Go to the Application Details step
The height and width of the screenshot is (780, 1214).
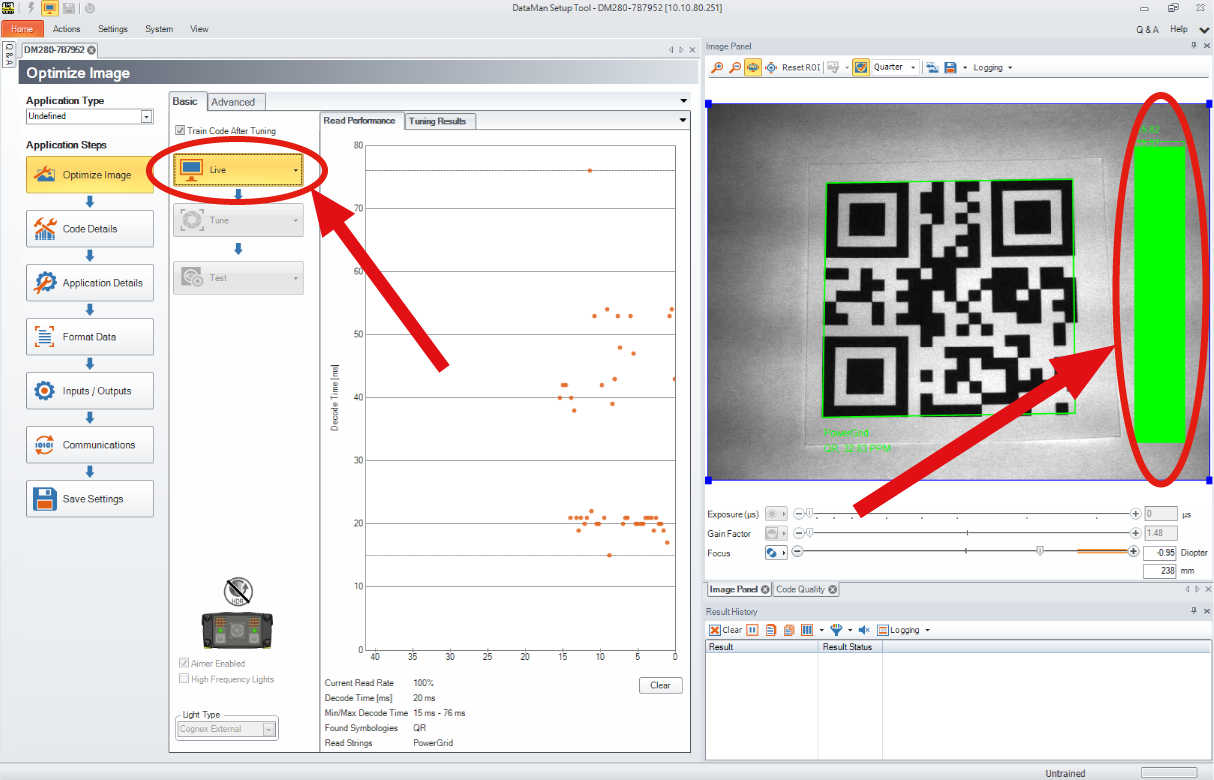click(x=90, y=283)
